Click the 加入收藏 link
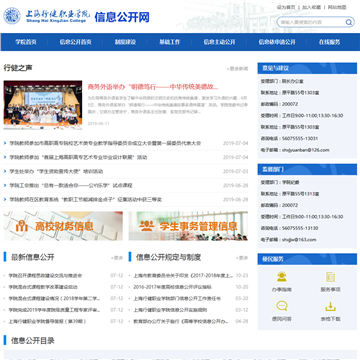Screen dimensions: 360x360 click(x=311, y=7)
